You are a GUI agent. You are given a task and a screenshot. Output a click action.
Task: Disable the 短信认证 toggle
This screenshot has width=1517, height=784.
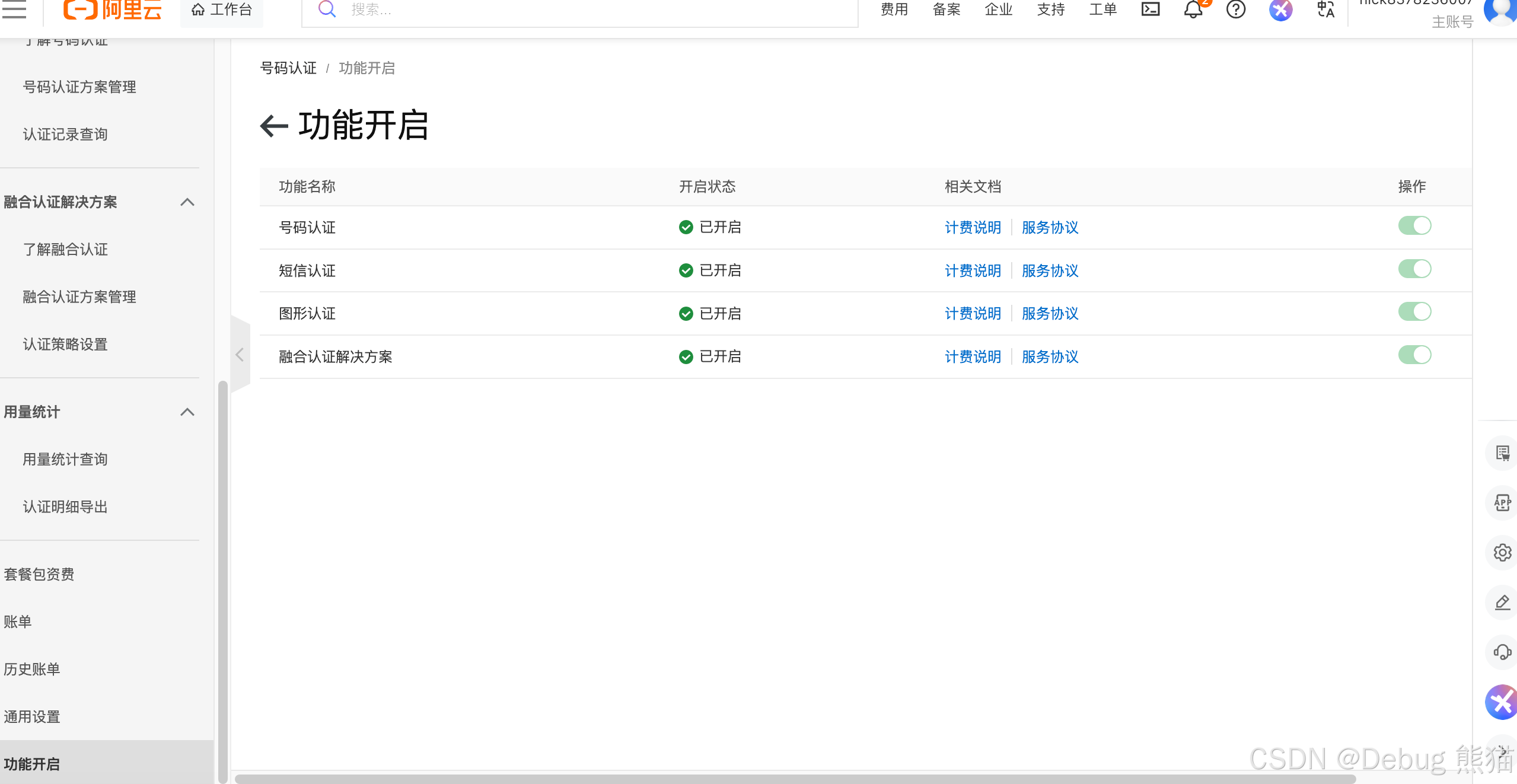point(1414,269)
